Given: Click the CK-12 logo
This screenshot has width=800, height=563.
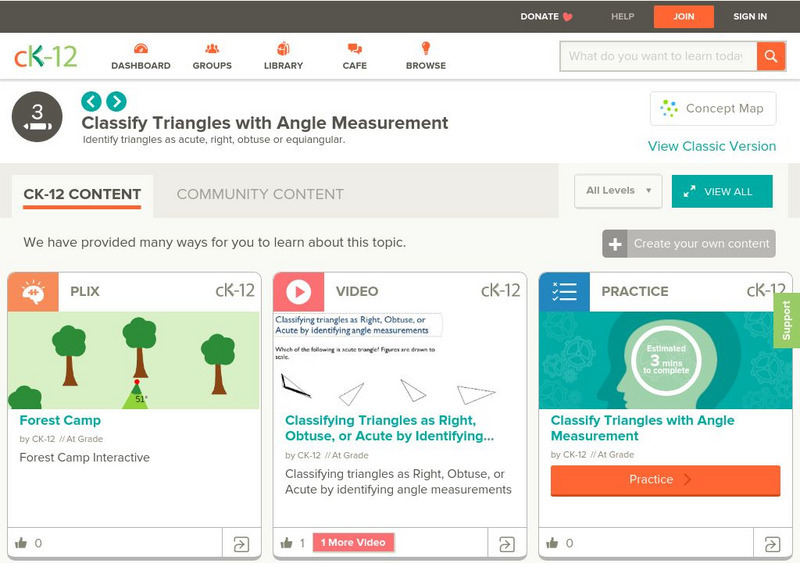Looking at the screenshot, I should [x=45, y=56].
